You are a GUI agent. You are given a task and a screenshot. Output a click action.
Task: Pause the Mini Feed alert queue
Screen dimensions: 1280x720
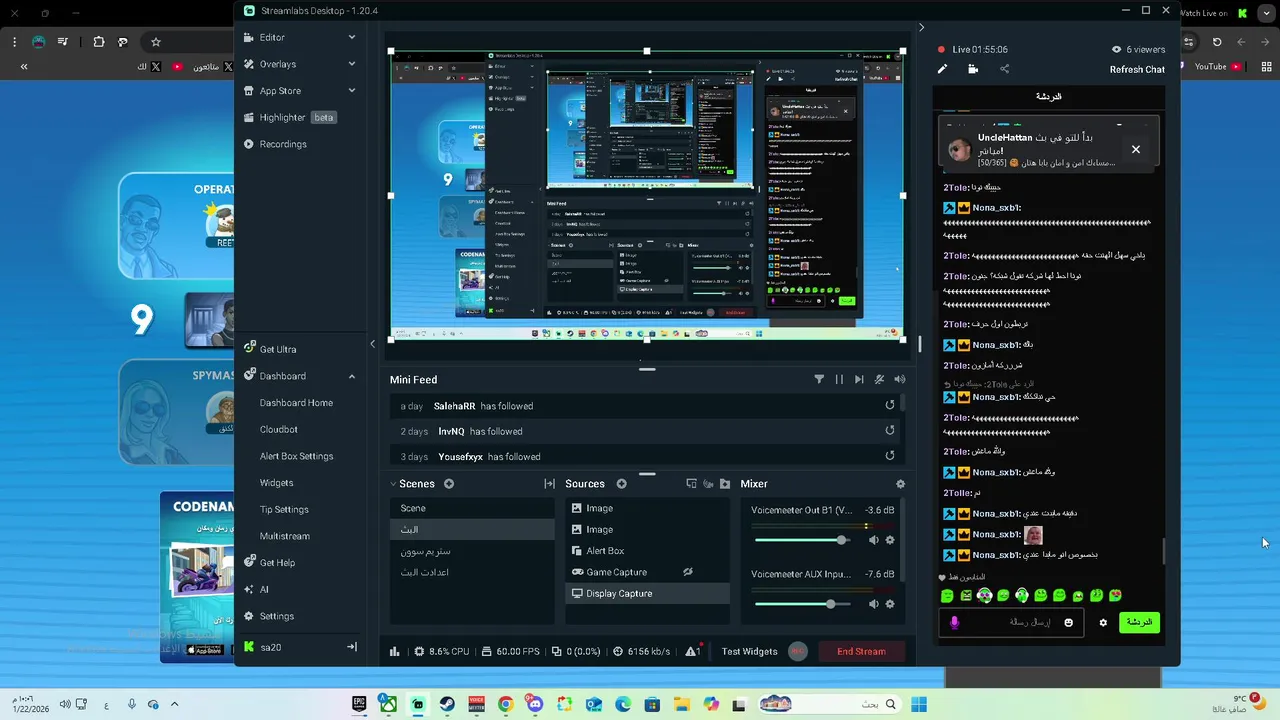(x=839, y=379)
